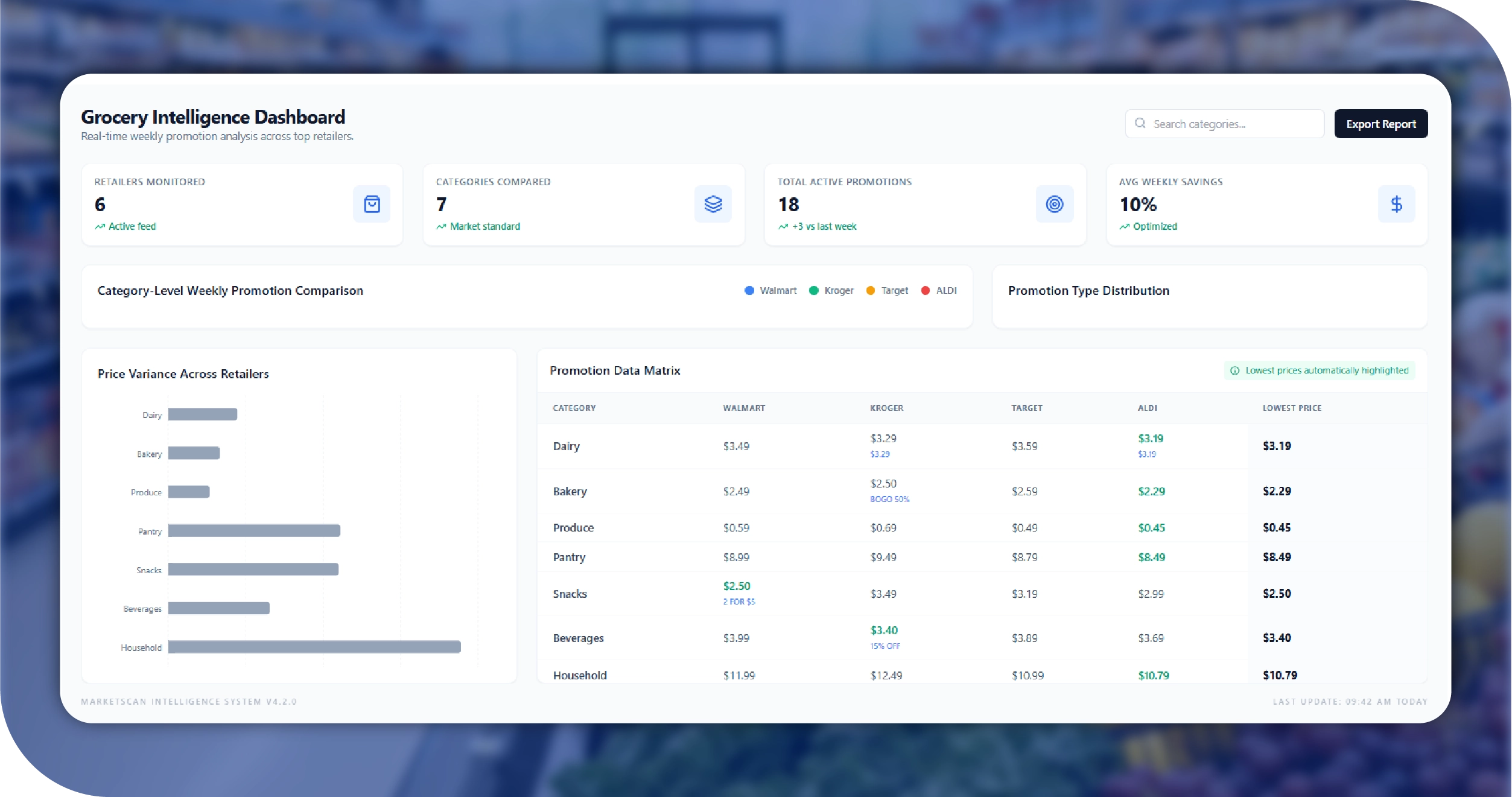The image size is (1512, 797).
Task: Click trend arrow icon next to Active feed
Action: (x=100, y=227)
